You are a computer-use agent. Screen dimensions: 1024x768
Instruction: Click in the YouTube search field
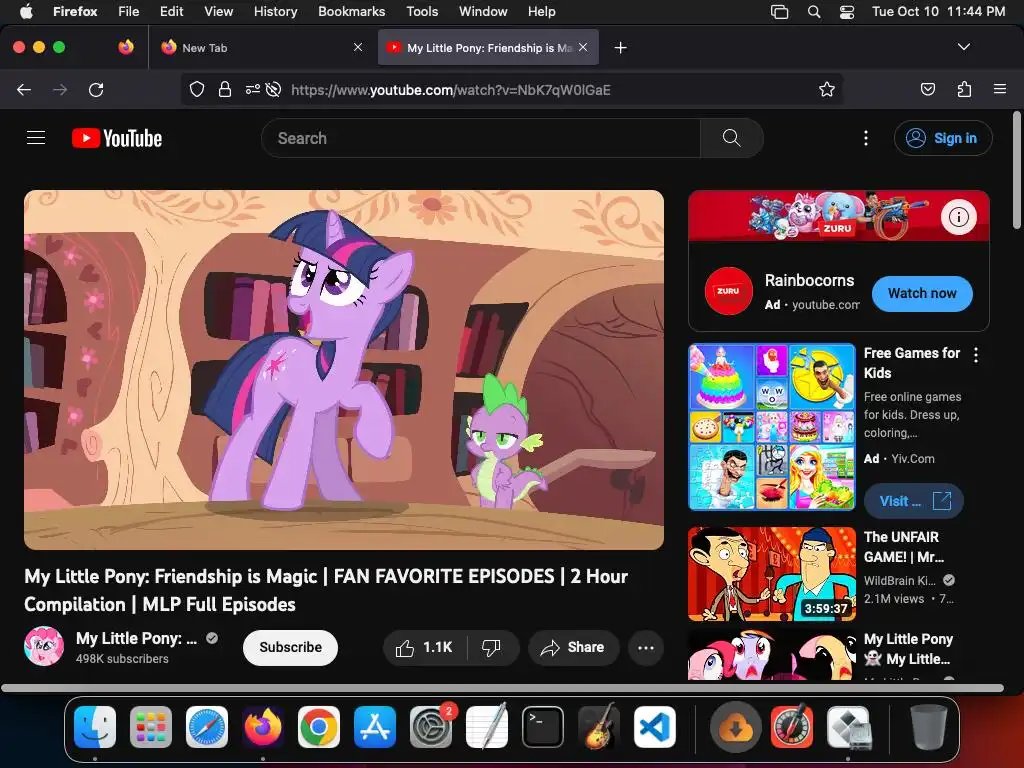[481, 138]
